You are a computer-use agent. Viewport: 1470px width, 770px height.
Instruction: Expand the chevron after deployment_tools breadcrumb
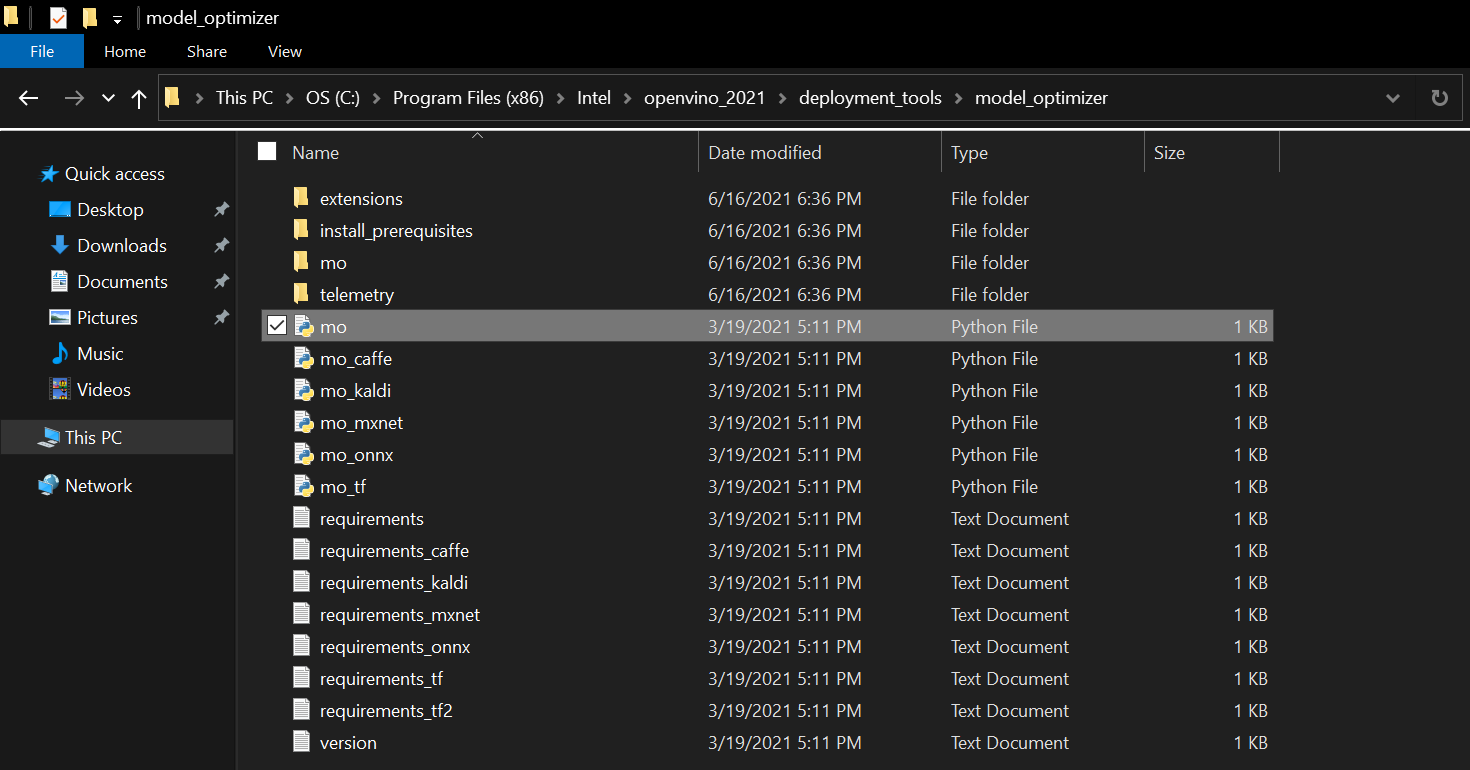coord(958,98)
